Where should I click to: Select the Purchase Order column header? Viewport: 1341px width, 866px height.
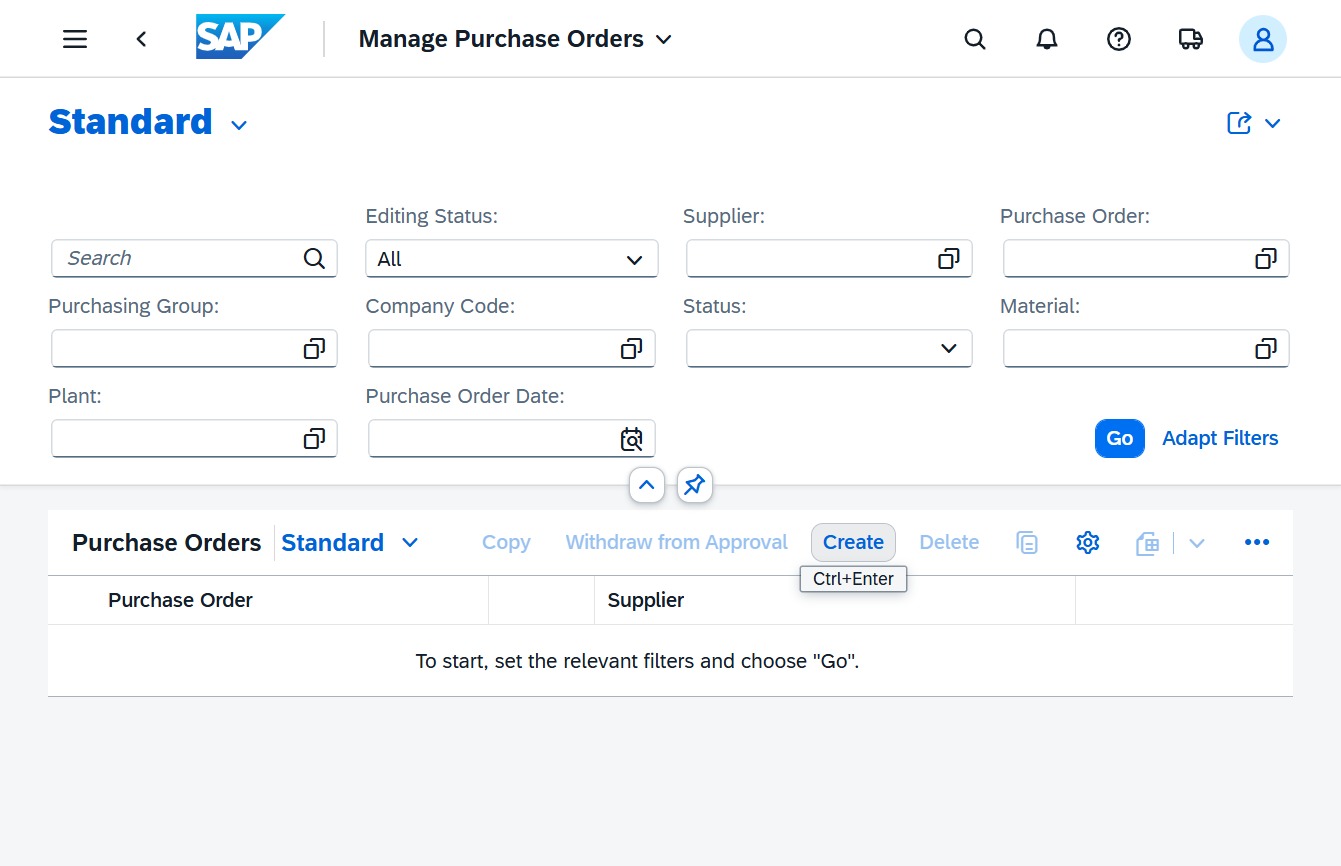click(x=180, y=600)
